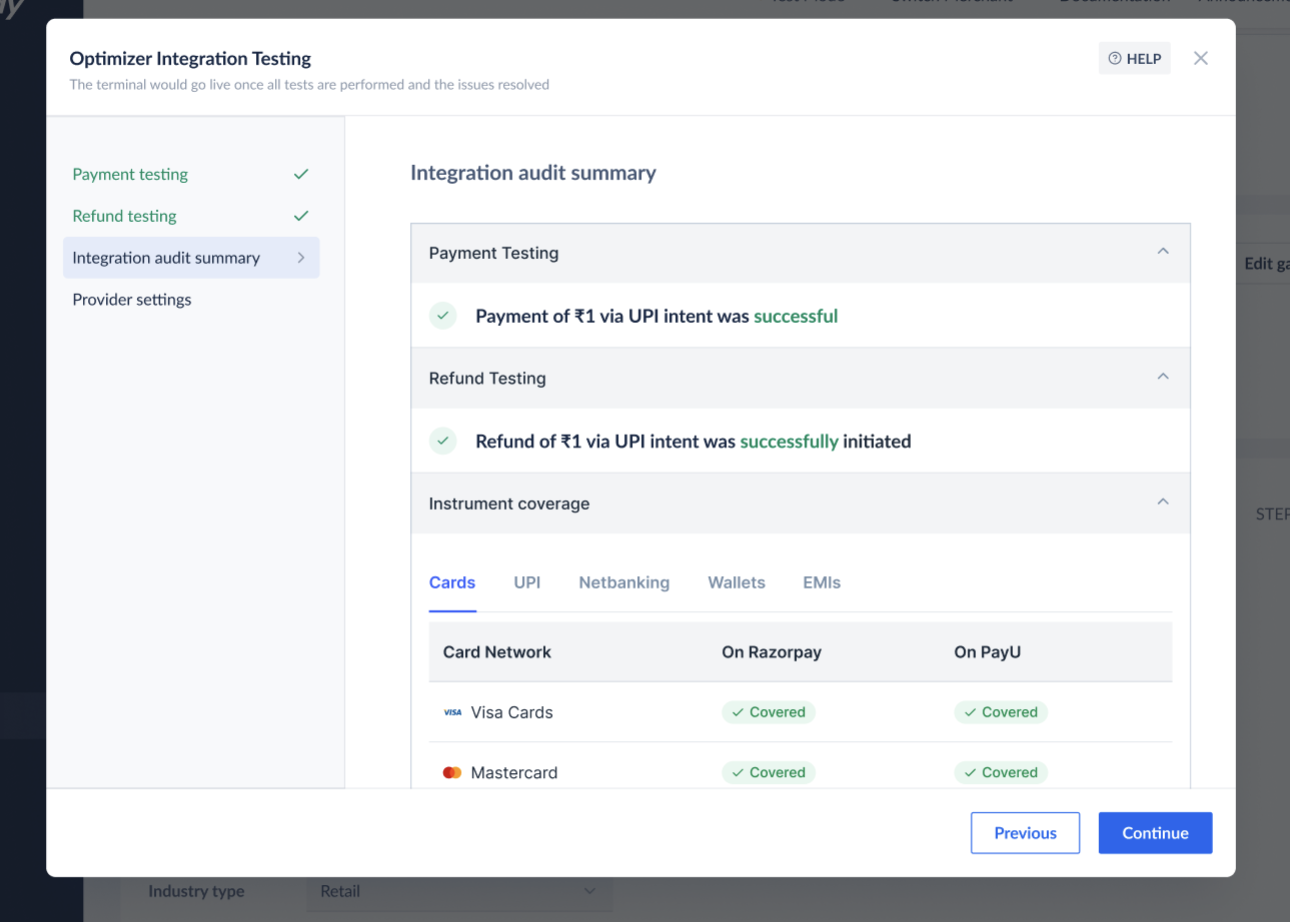This screenshot has height=922, width=1290.
Task: Click the success icon for UPI refund result
Action: (x=443, y=441)
